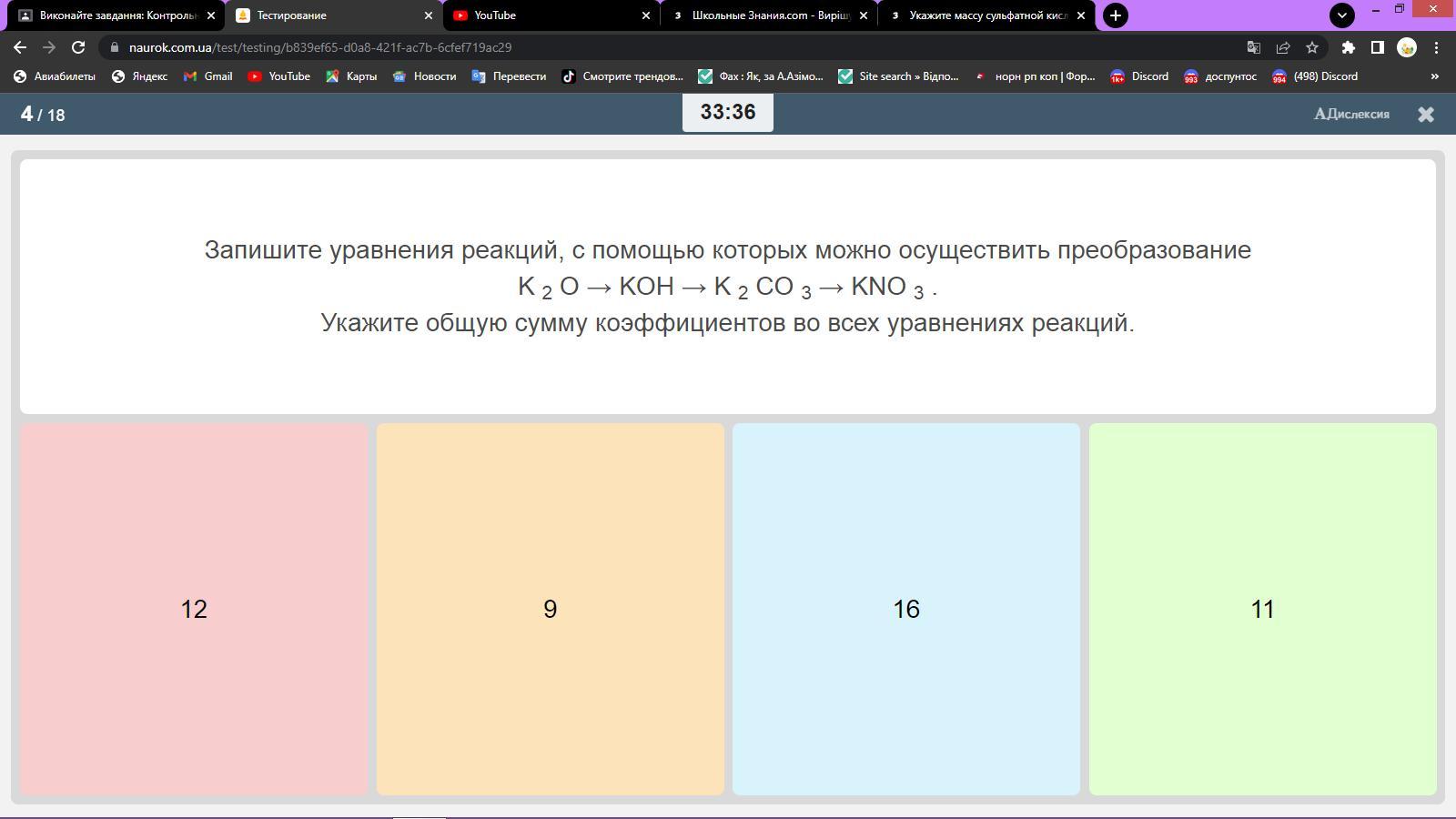
Task: Close the test with the X icon
Action: 1426,114
